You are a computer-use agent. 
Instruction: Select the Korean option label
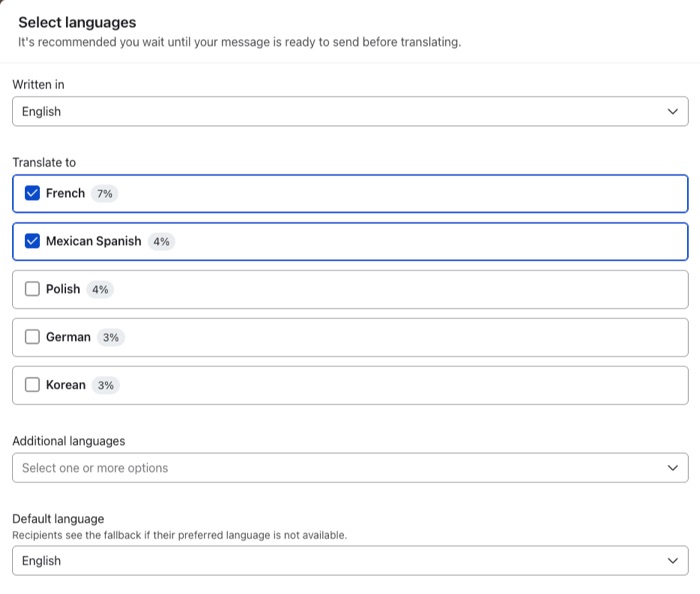66,385
